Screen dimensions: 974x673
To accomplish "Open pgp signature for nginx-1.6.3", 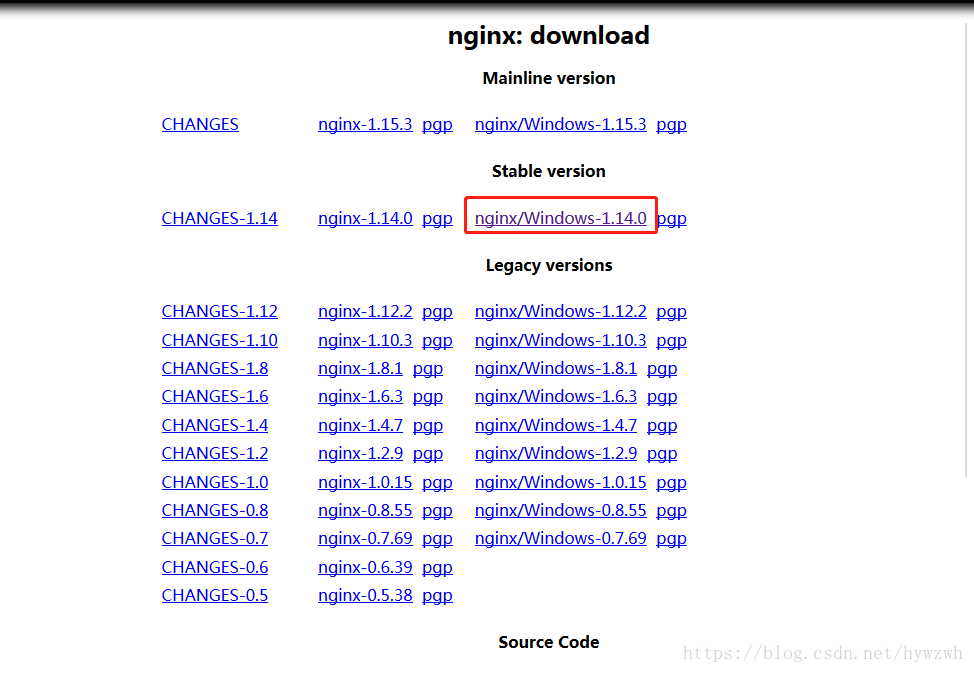I will coord(428,397).
